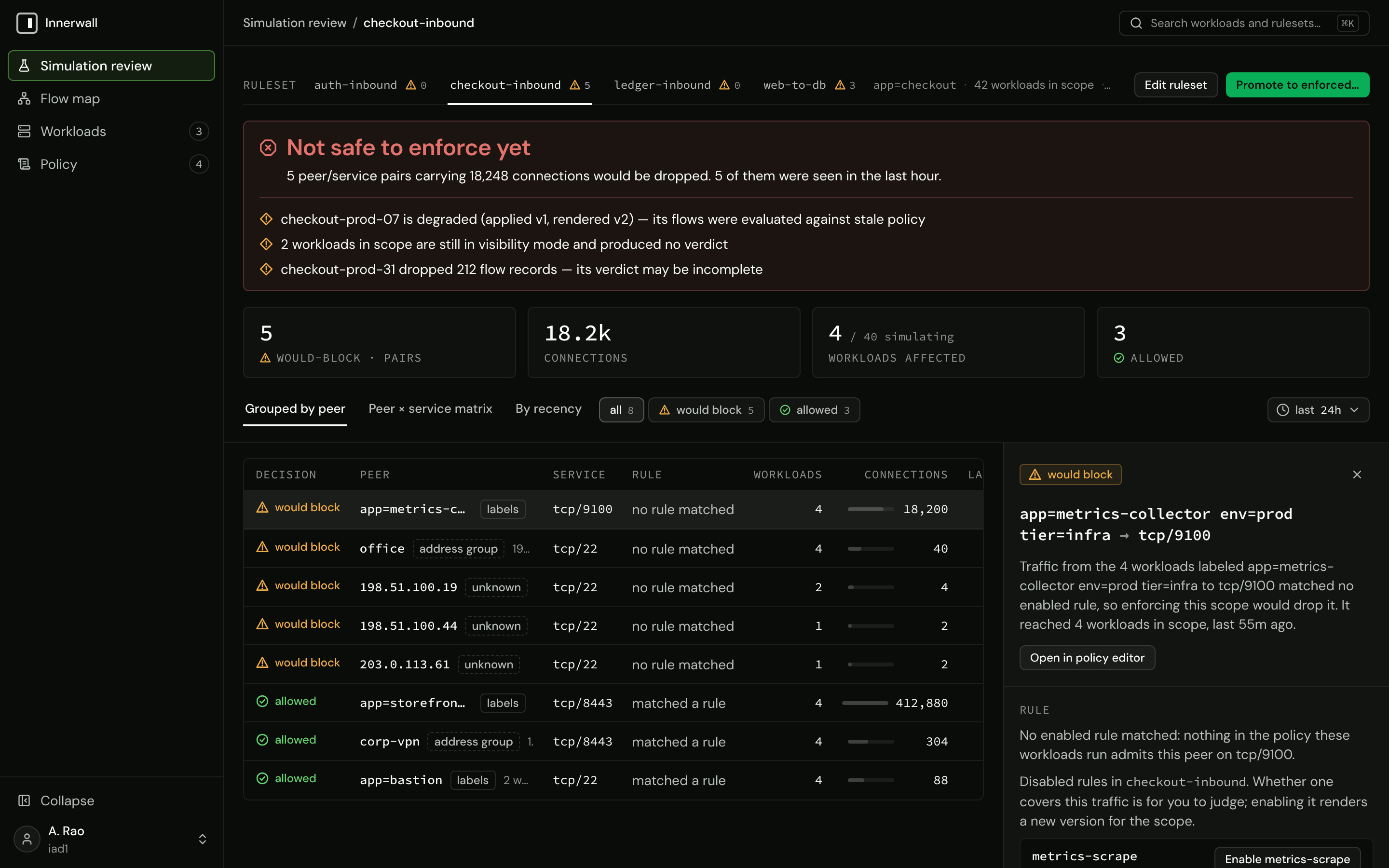This screenshot has height=868, width=1389.
Task: Open in policy editor button
Action: [1087, 658]
